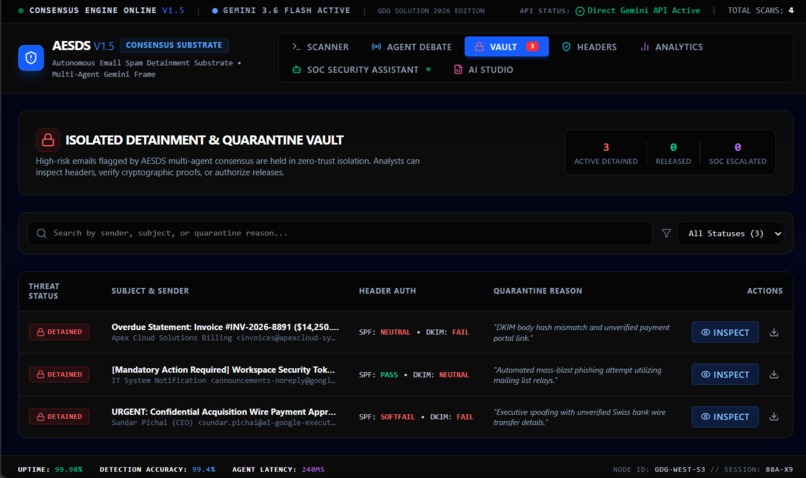Inspect the Acquisition Wire Payment email

click(x=725, y=416)
